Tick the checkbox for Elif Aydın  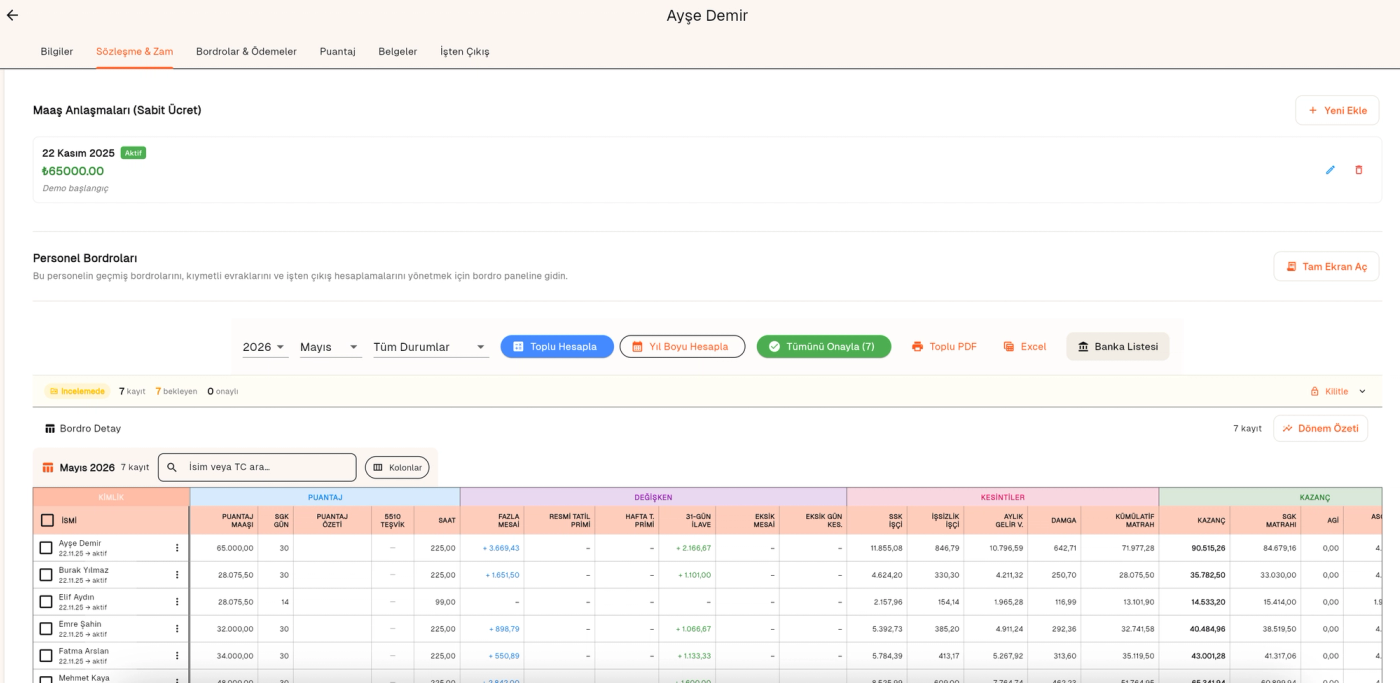(x=46, y=602)
